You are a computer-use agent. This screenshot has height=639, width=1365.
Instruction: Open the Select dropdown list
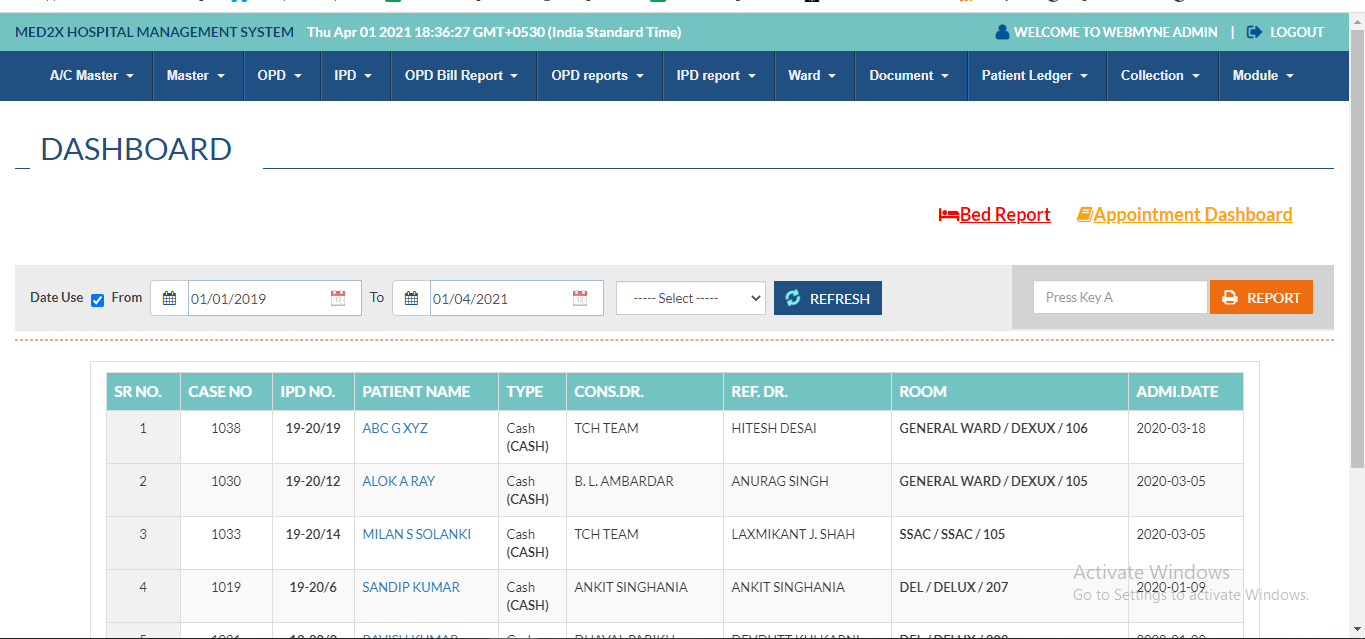(691, 298)
